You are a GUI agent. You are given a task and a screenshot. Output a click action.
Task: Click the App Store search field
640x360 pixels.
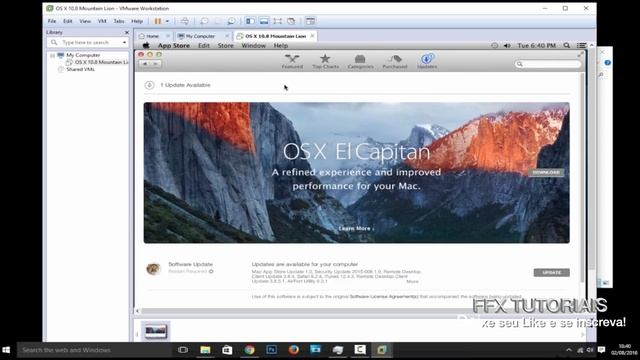[x=548, y=64]
